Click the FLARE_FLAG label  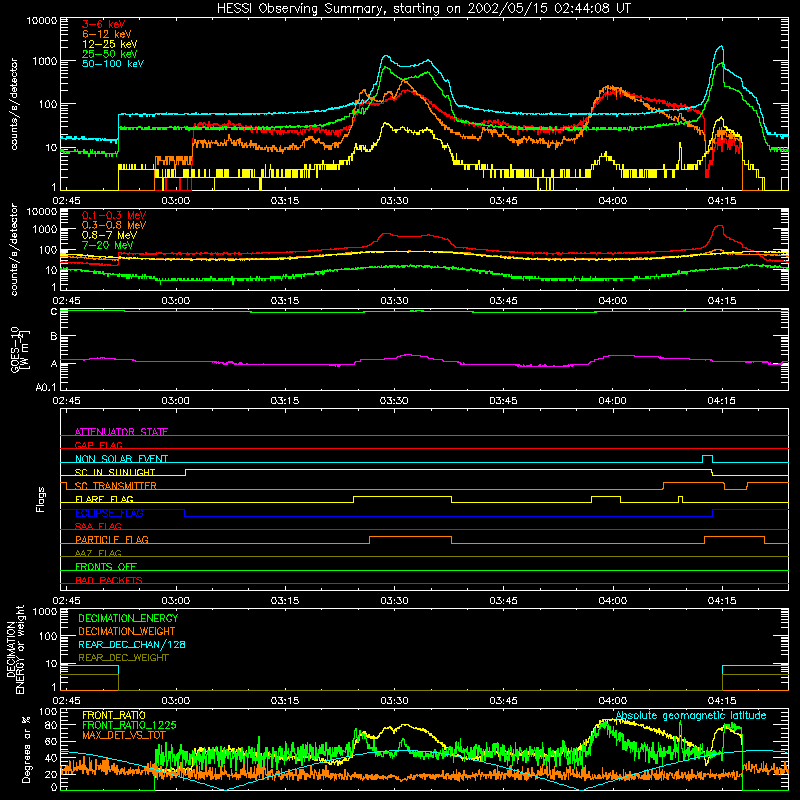104,499
